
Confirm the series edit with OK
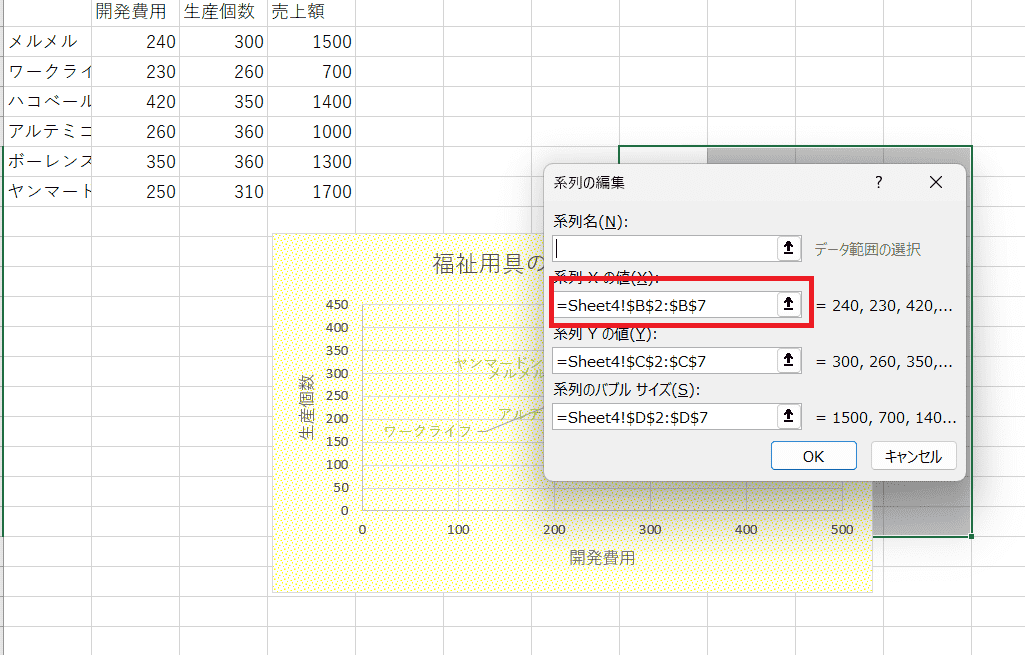click(x=813, y=456)
